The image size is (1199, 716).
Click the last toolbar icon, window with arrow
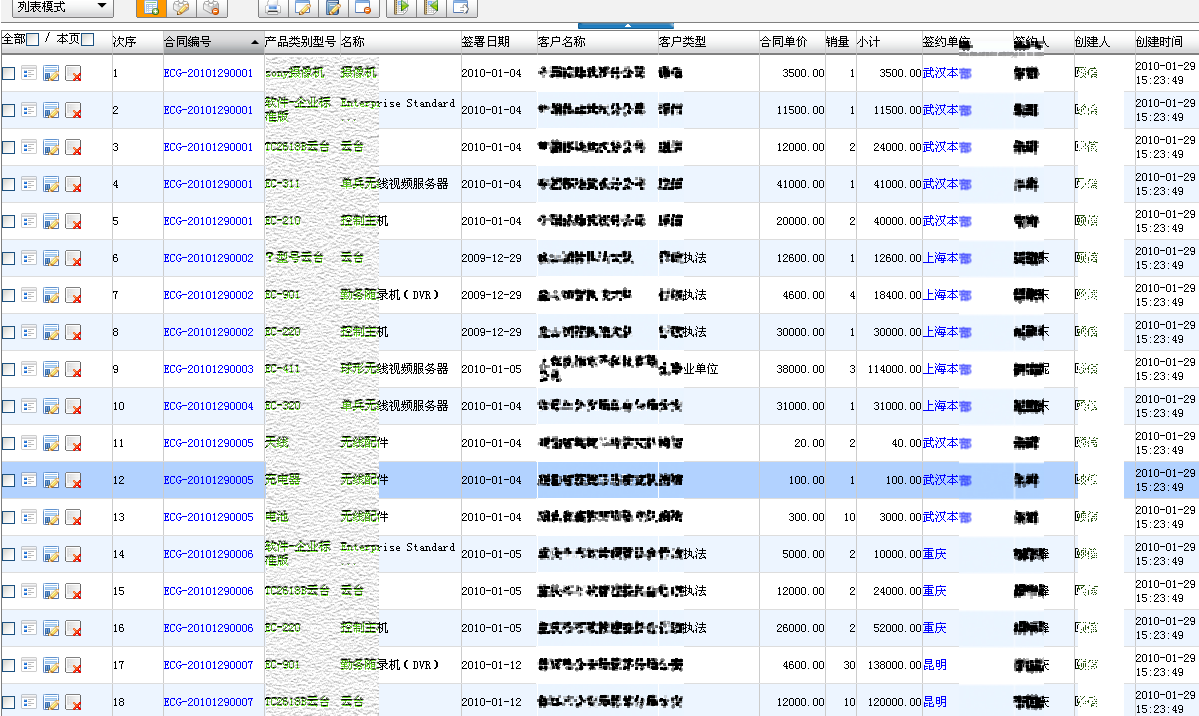click(462, 8)
